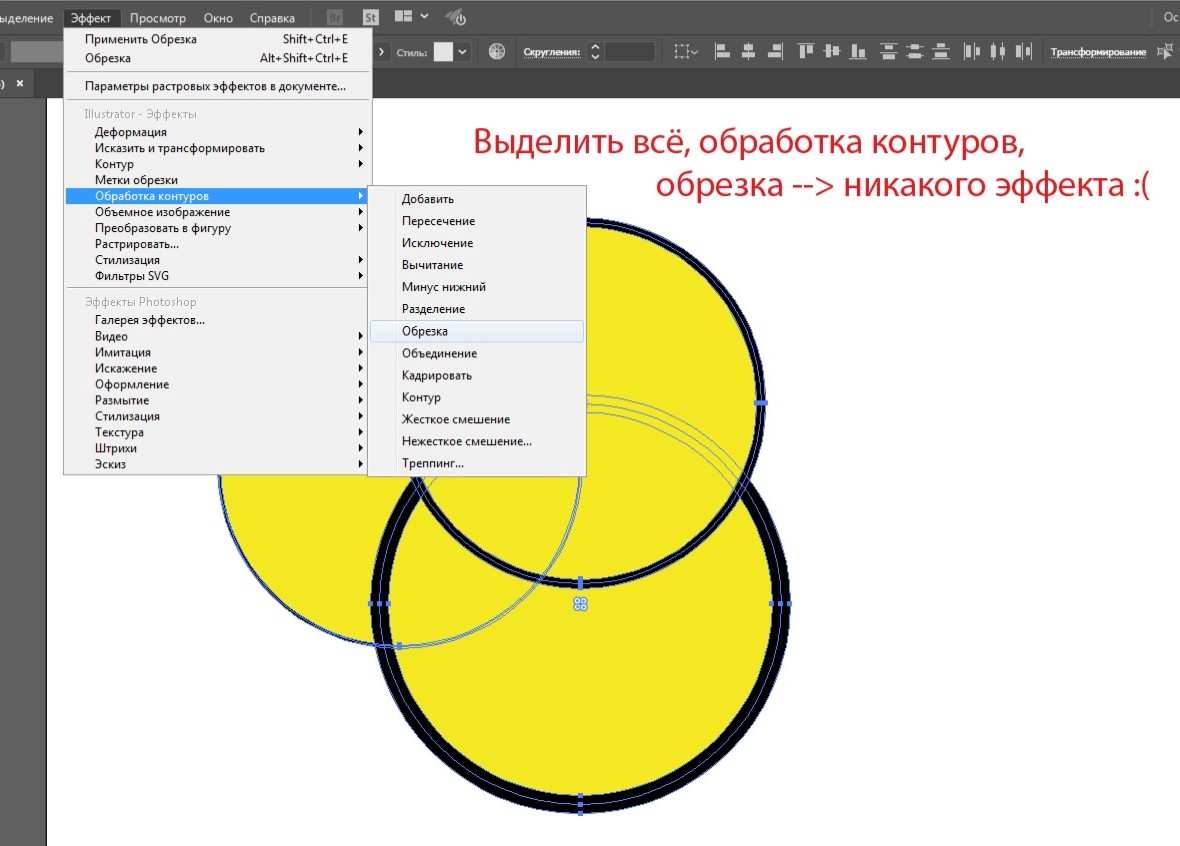This screenshot has height=846, width=1180.
Task: Open Параметры растровых эффектов в документе
Action: click(x=217, y=86)
